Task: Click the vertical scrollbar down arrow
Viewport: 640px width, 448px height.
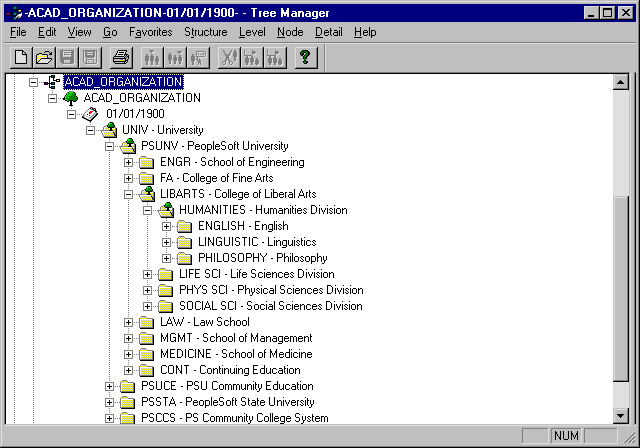Action: point(621,416)
